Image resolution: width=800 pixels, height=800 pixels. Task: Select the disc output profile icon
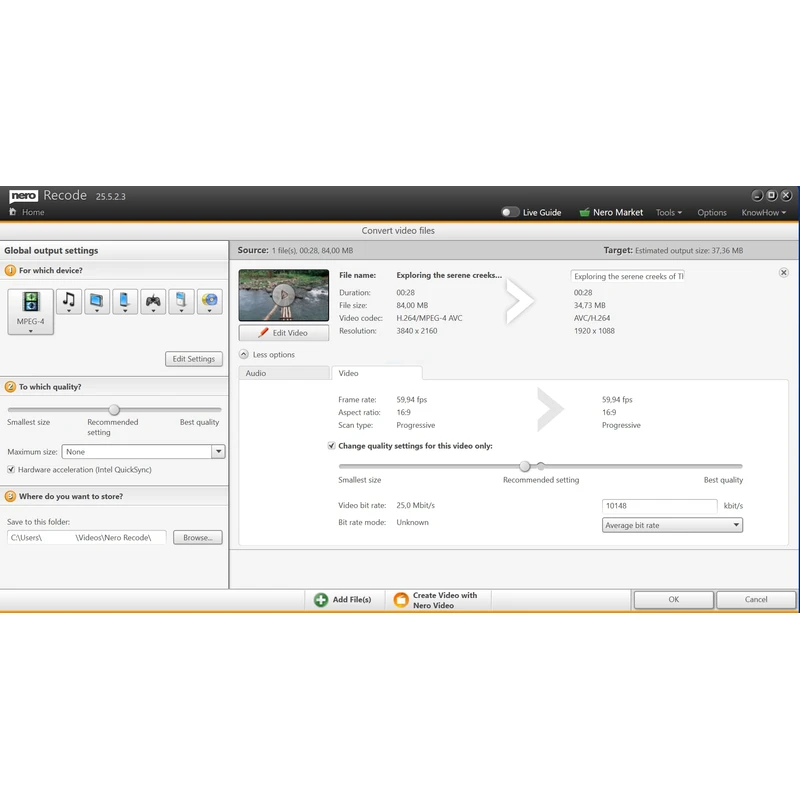click(209, 301)
